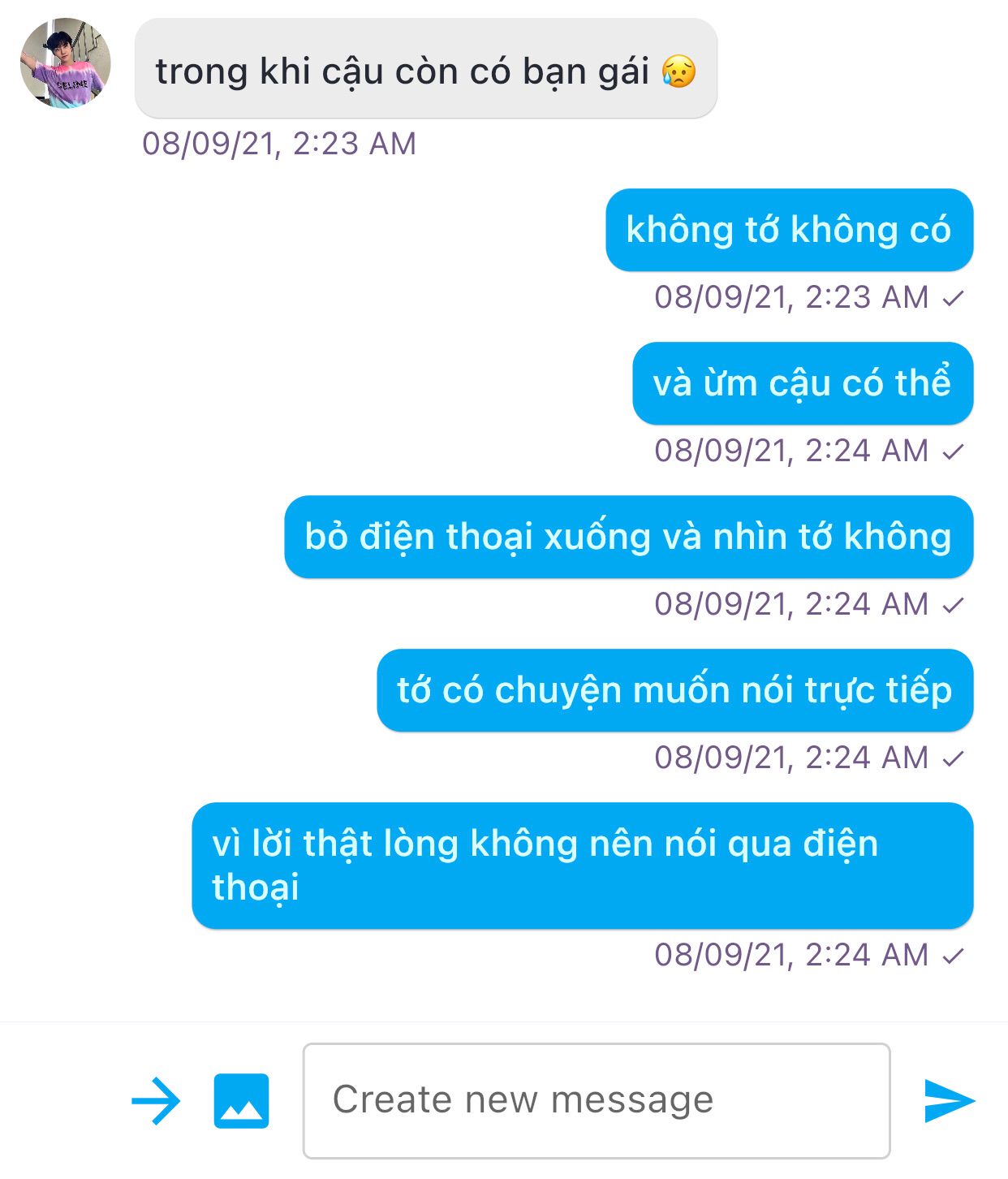Image resolution: width=1008 pixels, height=1179 pixels.
Task: Click the blue right-arrow icon
Action: pyautogui.click(x=156, y=1101)
